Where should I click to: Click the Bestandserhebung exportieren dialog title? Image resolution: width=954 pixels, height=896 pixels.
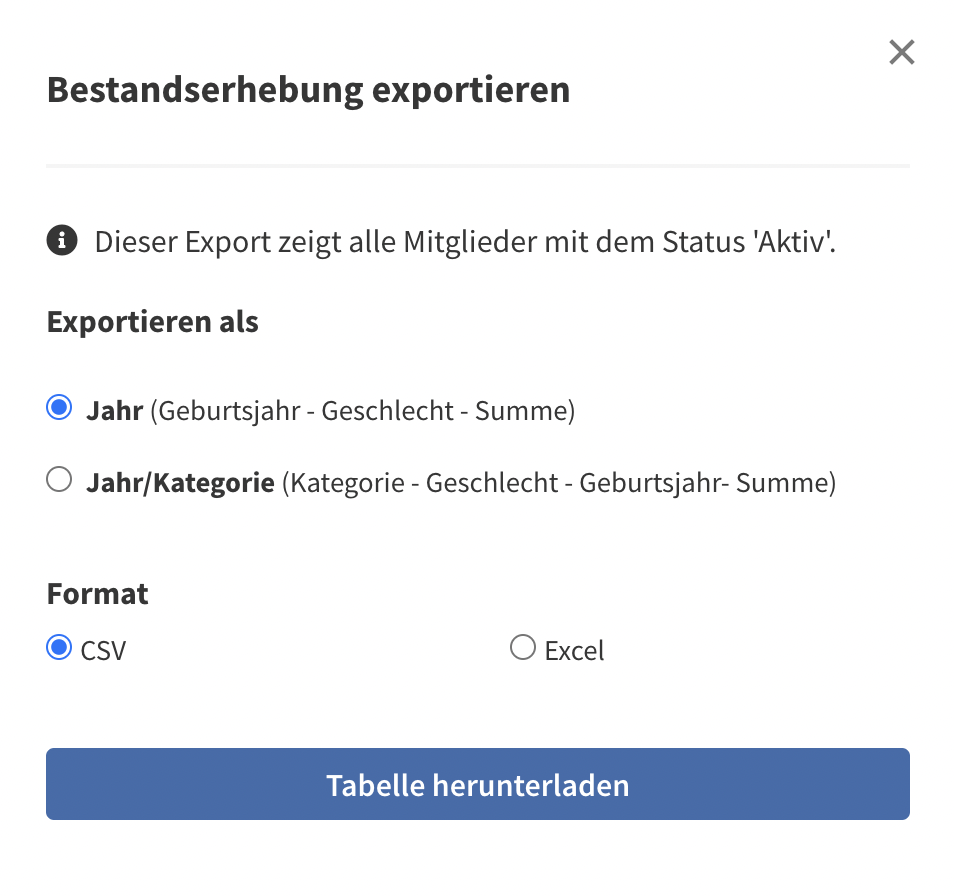pos(308,90)
